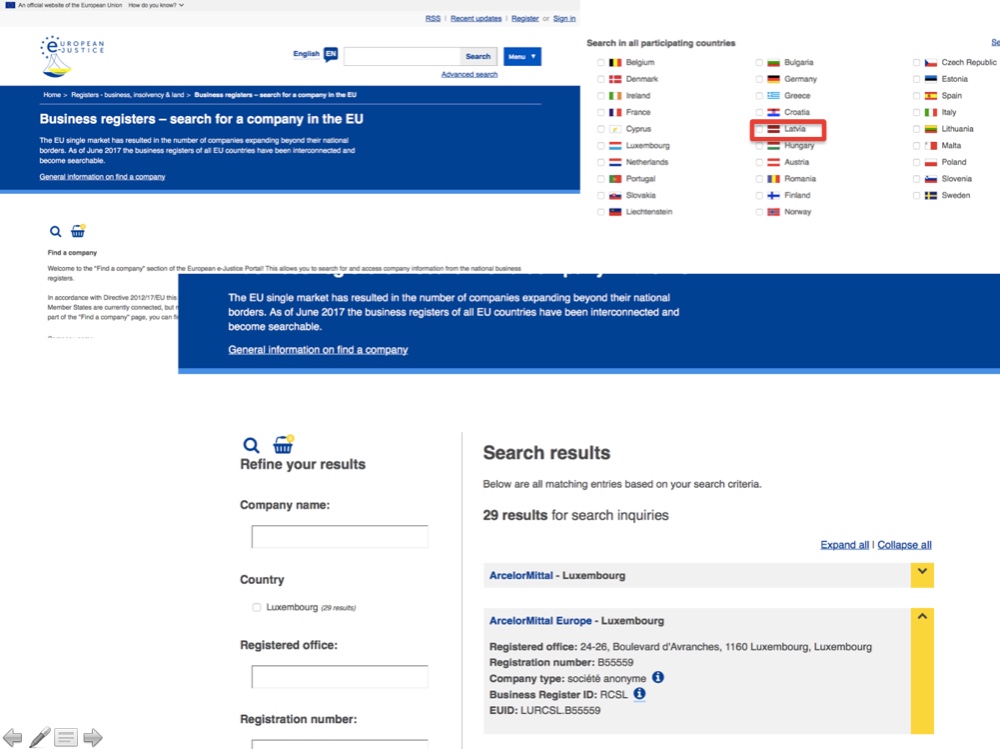The height and width of the screenshot is (749, 1000).
Task: Open Registers - business, insolvency & land breadcrumb
Action: pyautogui.click(x=127, y=94)
